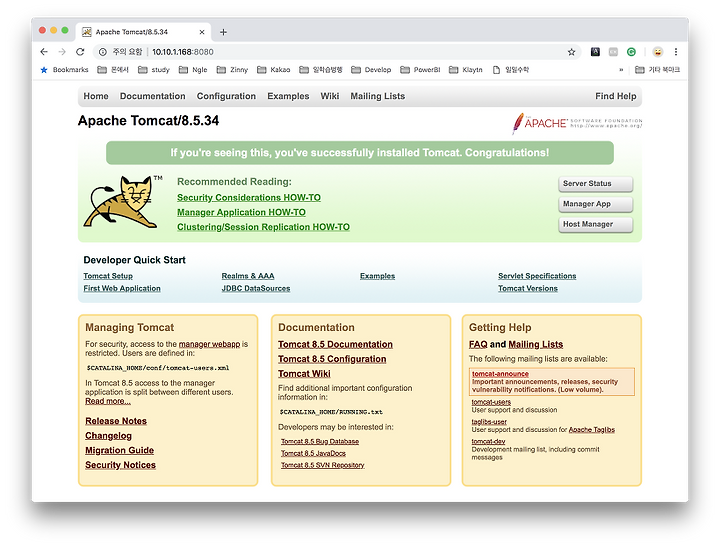
Task: Click the Host Manager button
Action: pyautogui.click(x=596, y=224)
